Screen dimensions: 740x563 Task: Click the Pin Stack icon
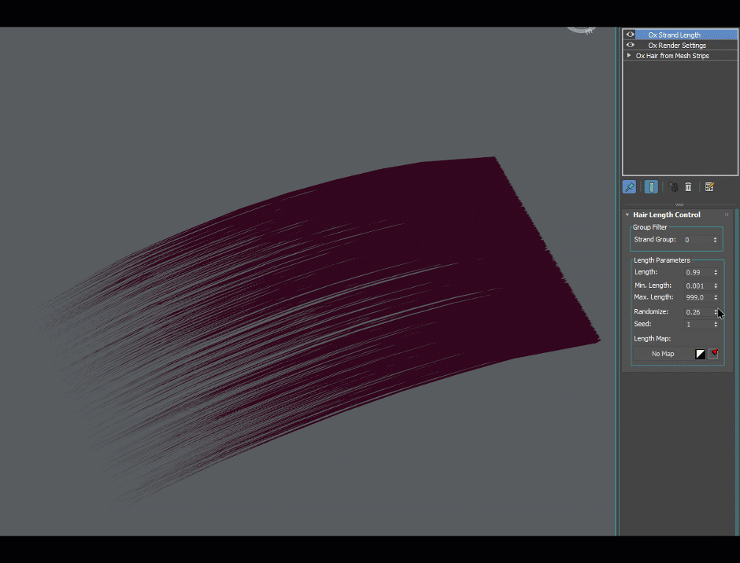pyautogui.click(x=630, y=187)
